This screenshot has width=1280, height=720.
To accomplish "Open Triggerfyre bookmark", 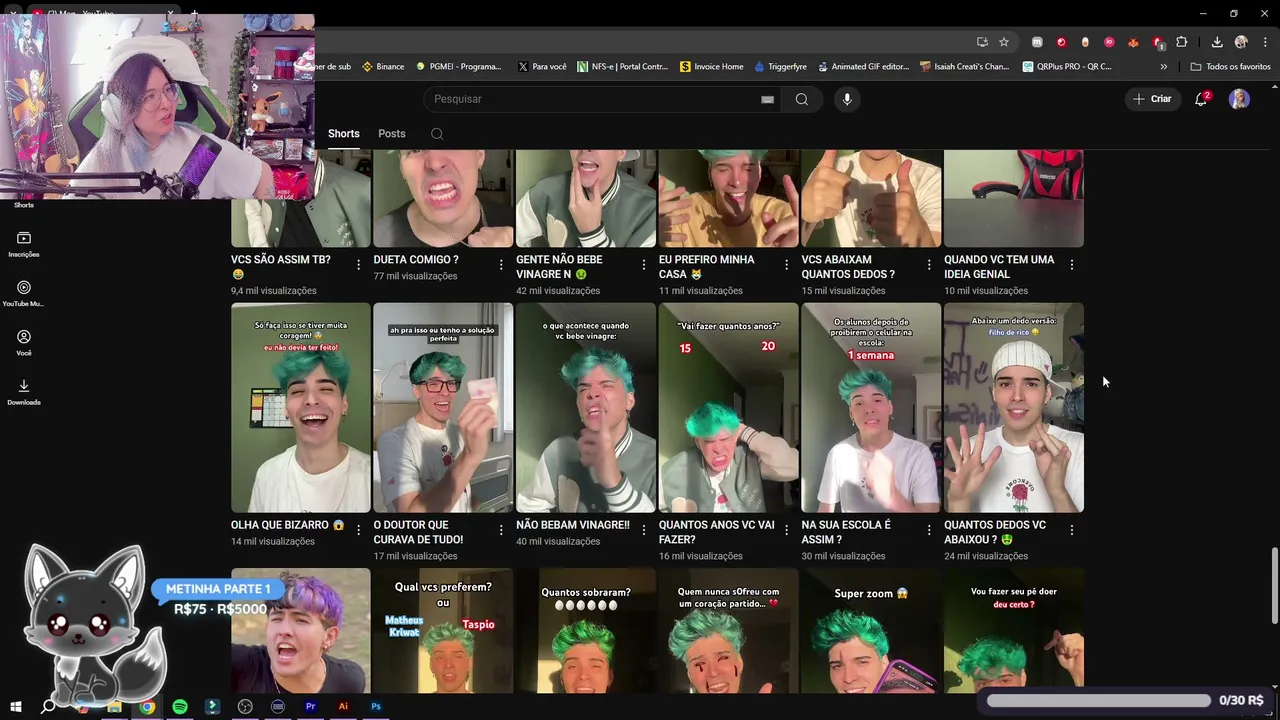I will click(779, 67).
